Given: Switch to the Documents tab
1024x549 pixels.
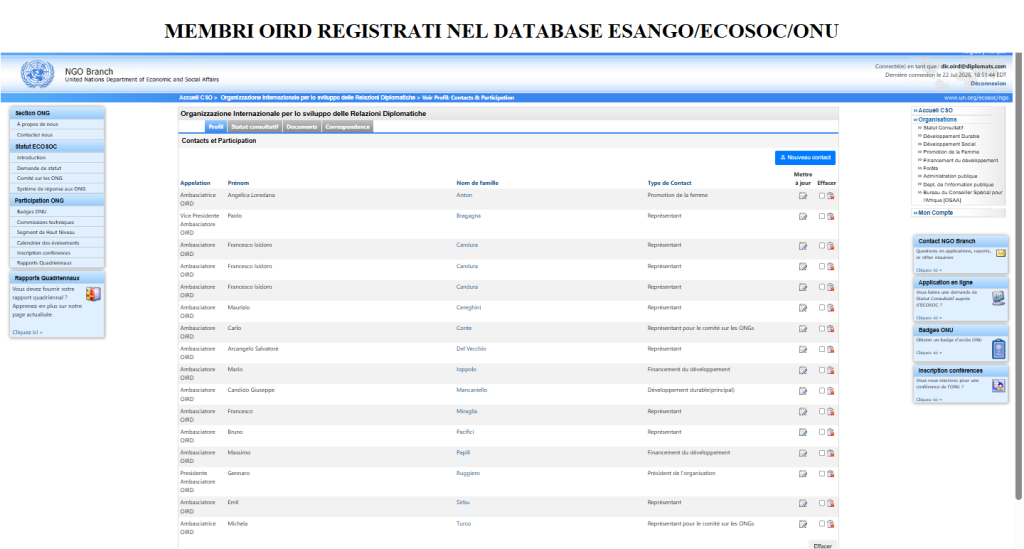Looking at the screenshot, I should tap(302, 127).
